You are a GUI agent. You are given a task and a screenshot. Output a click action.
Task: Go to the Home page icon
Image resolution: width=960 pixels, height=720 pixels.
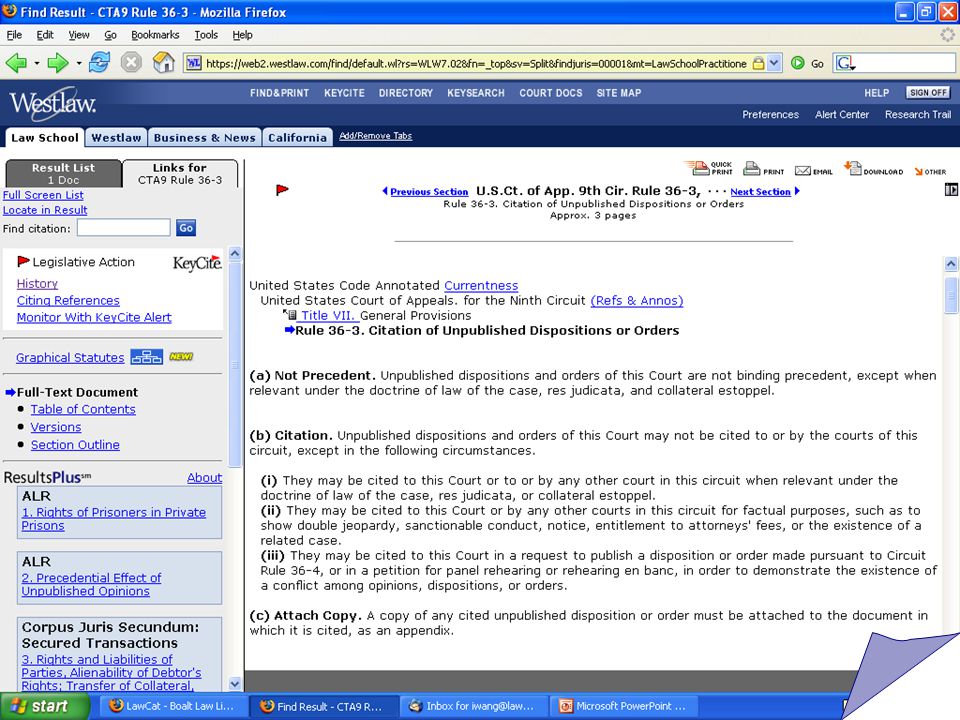[163, 62]
